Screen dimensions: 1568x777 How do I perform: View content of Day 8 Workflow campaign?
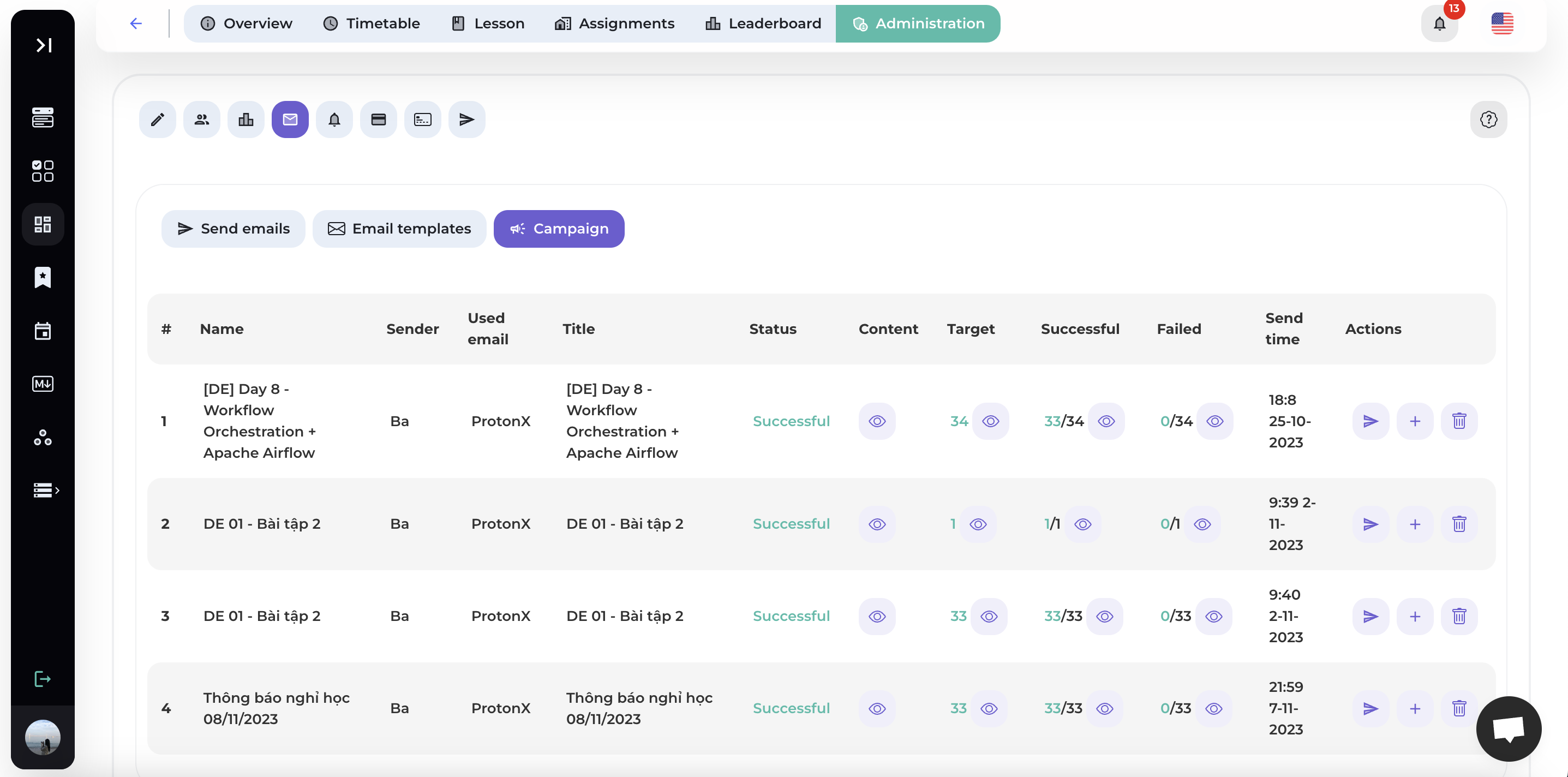click(x=877, y=421)
